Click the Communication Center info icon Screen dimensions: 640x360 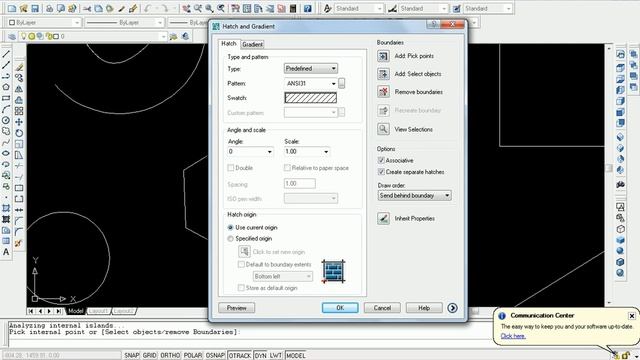pyautogui.click(x=502, y=316)
